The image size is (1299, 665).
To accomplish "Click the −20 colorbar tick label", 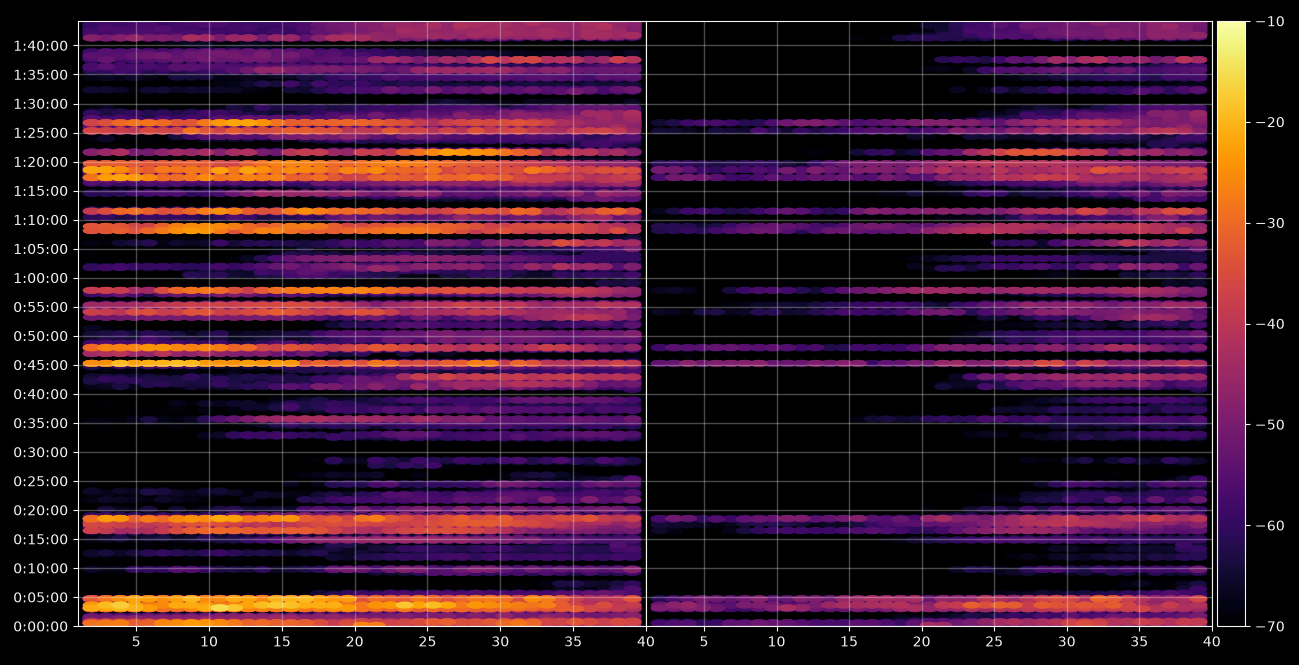I will click(x=1269, y=122).
